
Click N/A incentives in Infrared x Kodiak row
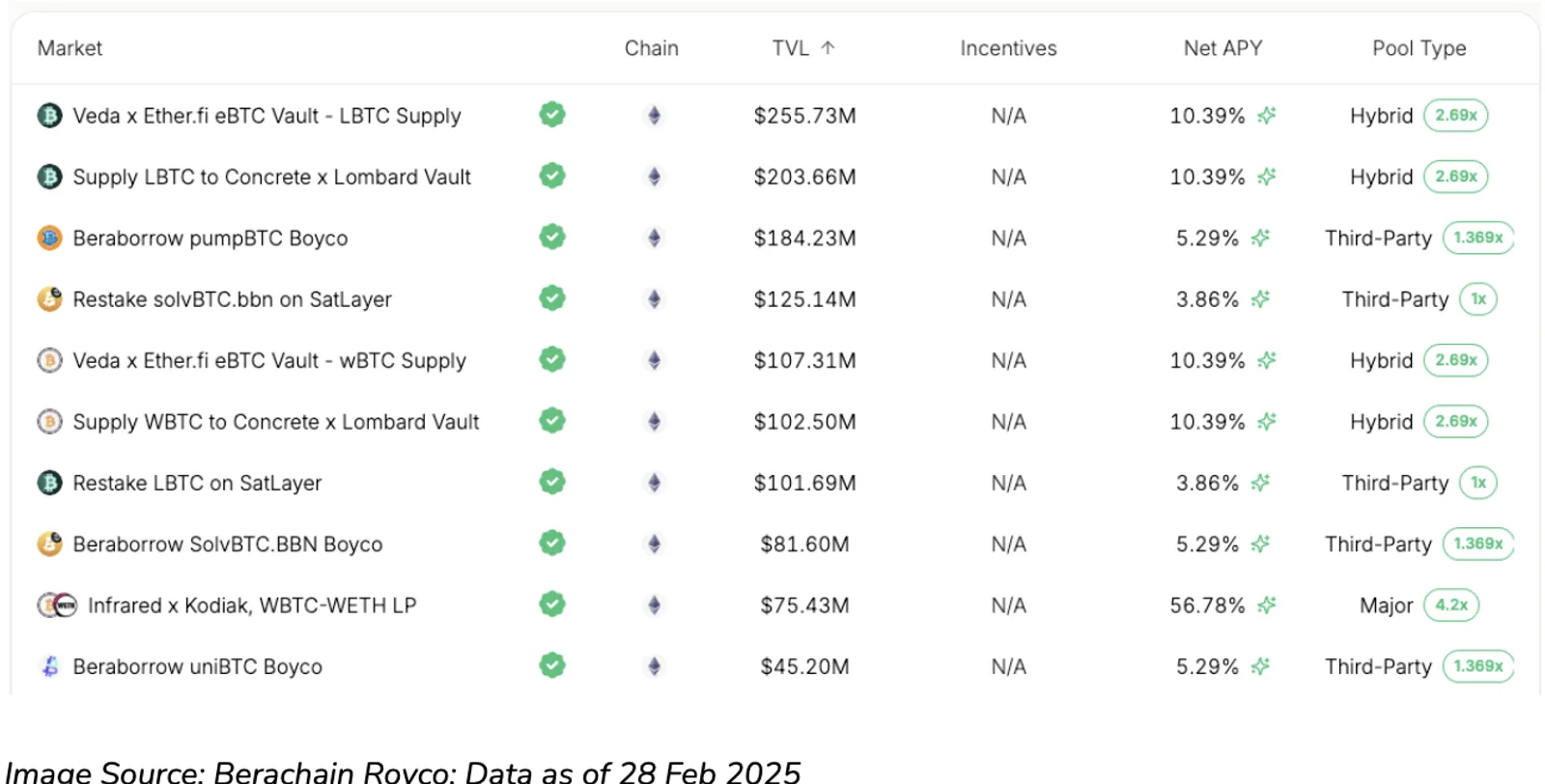tap(1008, 605)
